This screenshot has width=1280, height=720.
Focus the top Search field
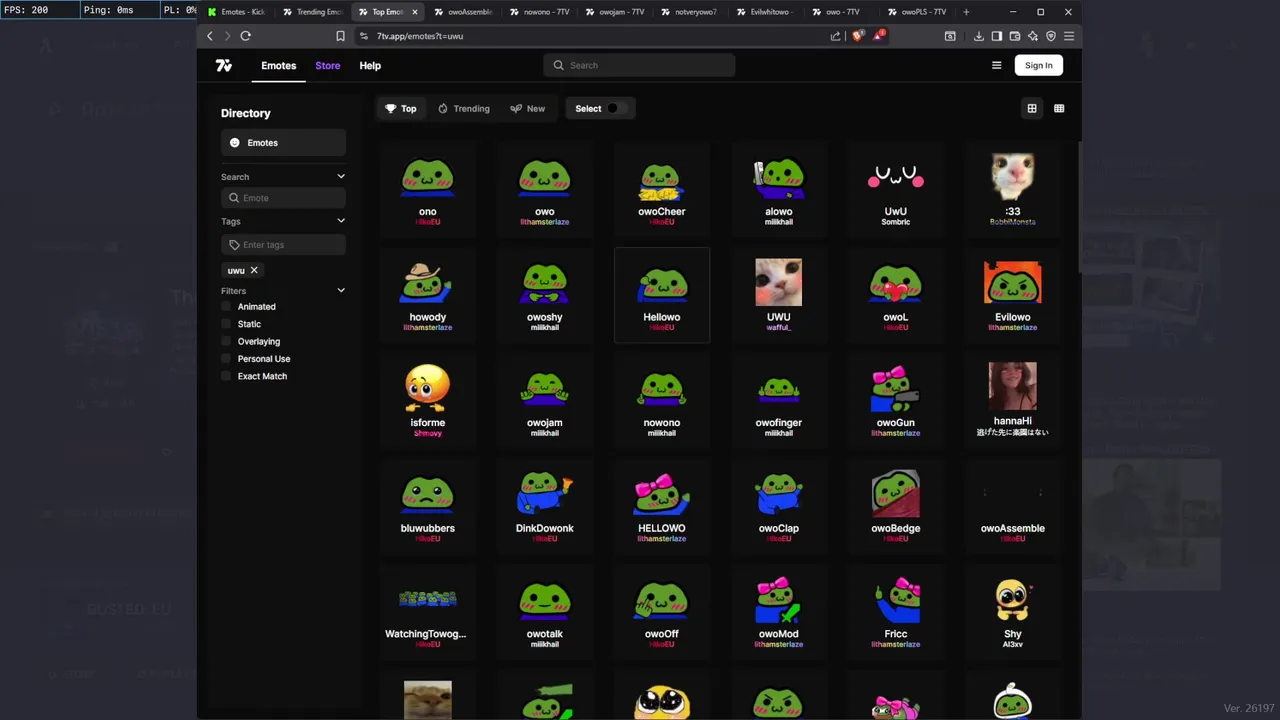click(640, 65)
